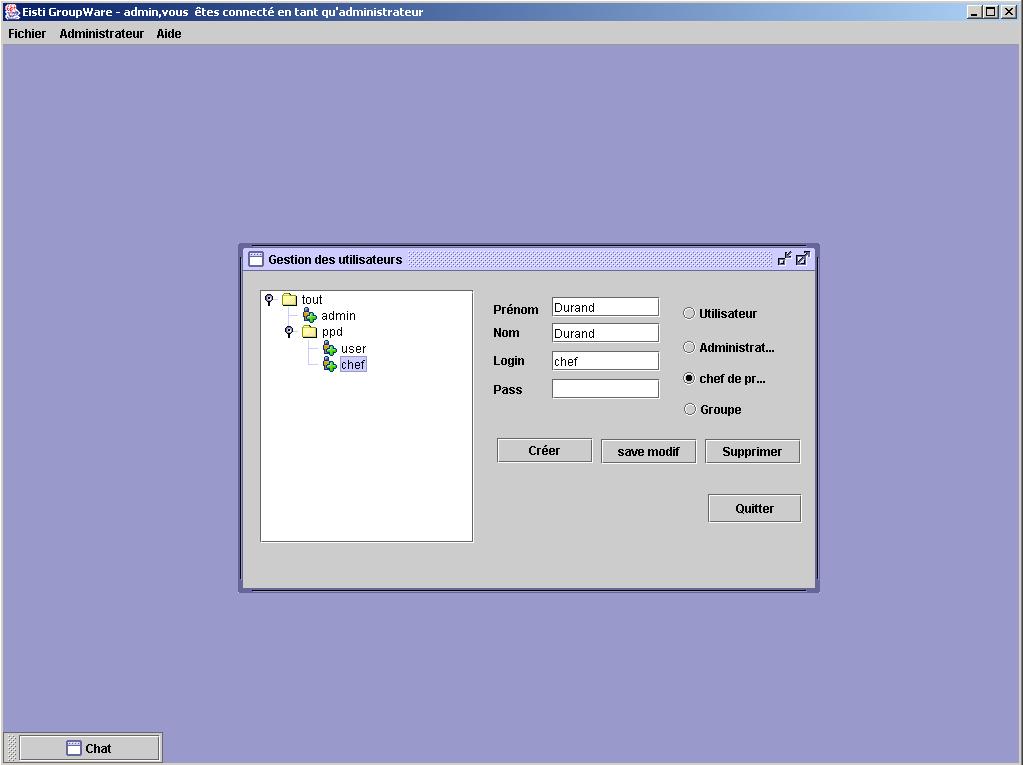Open the Administrateur menu
1023x765 pixels.
tap(101, 34)
